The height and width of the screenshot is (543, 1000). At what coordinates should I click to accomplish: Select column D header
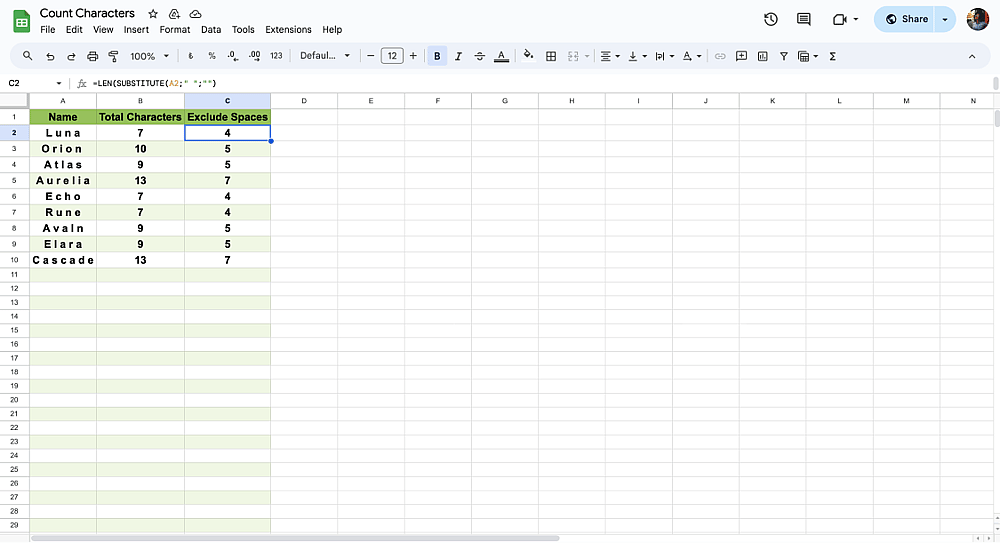[304, 101]
